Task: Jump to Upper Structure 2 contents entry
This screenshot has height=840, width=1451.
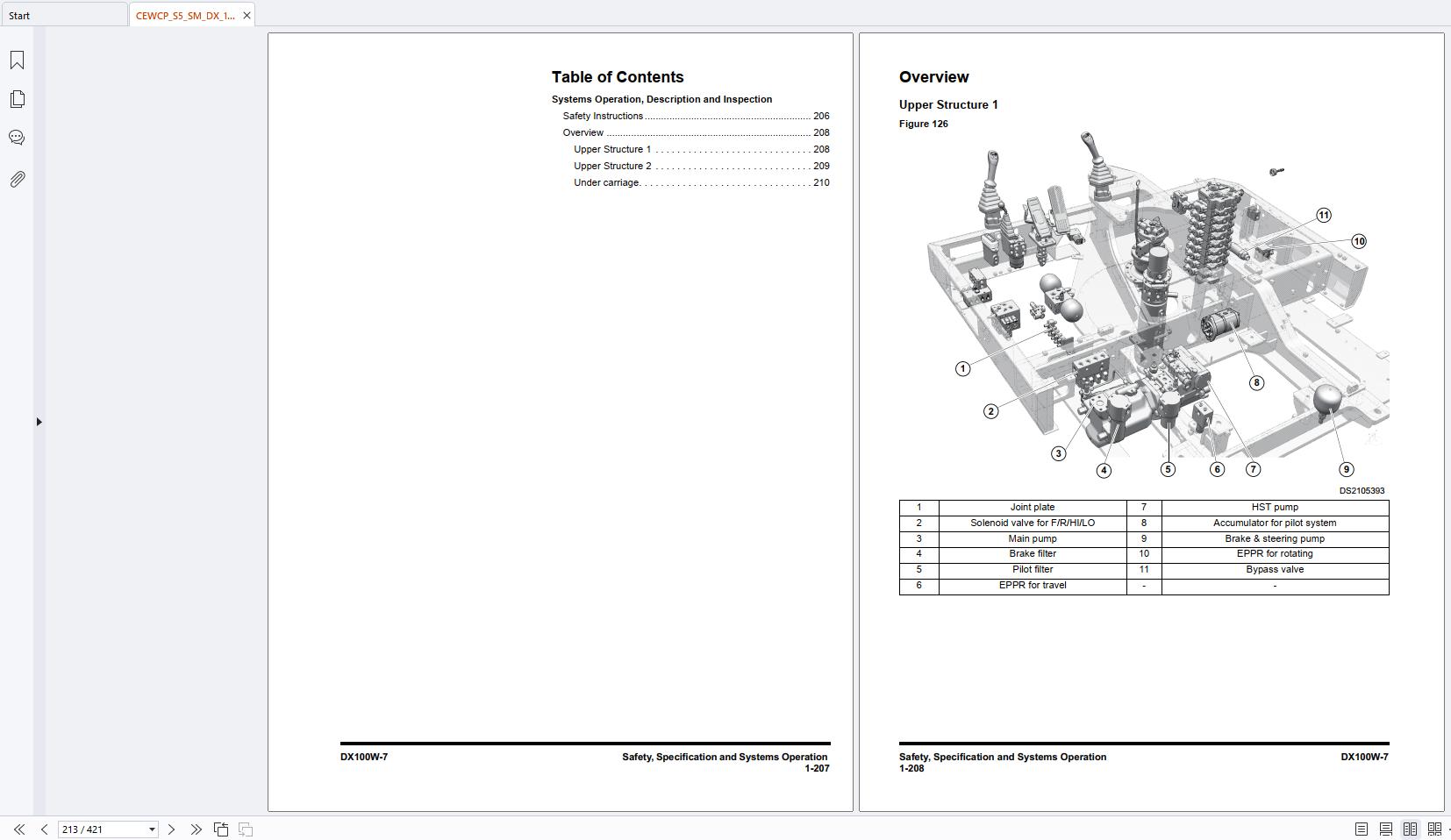Action: coord(701,166)
